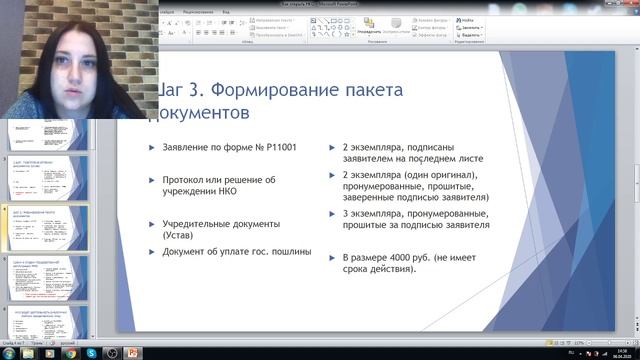Click Преобразовать в SmartArt

[277, 35]
